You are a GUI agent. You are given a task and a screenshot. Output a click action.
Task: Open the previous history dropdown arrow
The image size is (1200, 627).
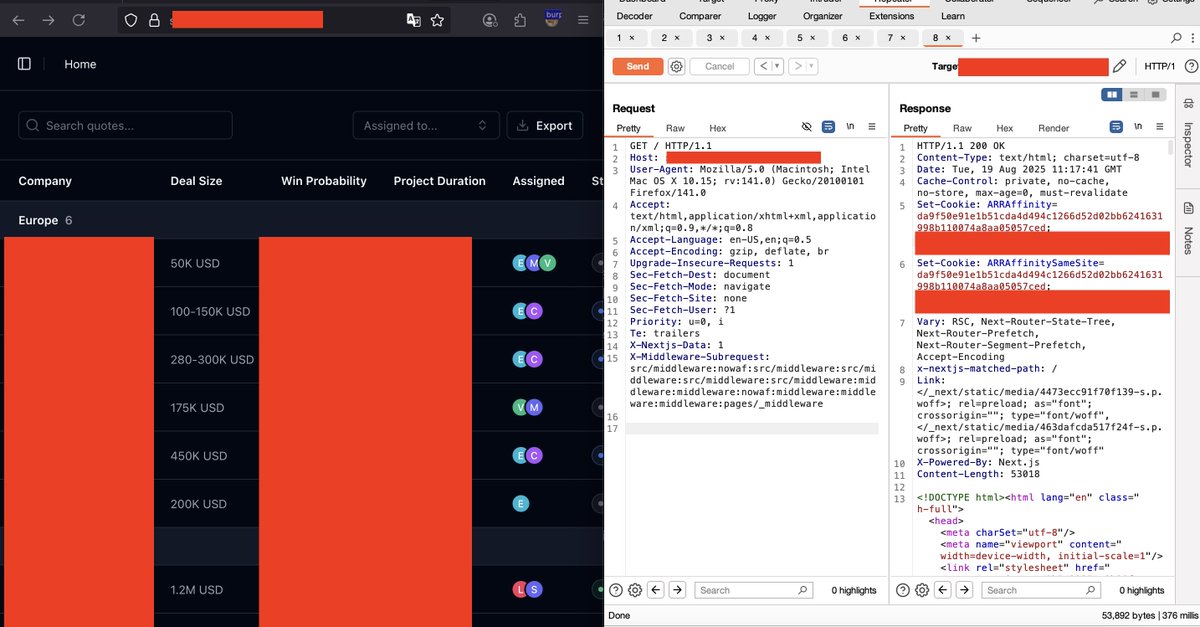click(777, 66)
